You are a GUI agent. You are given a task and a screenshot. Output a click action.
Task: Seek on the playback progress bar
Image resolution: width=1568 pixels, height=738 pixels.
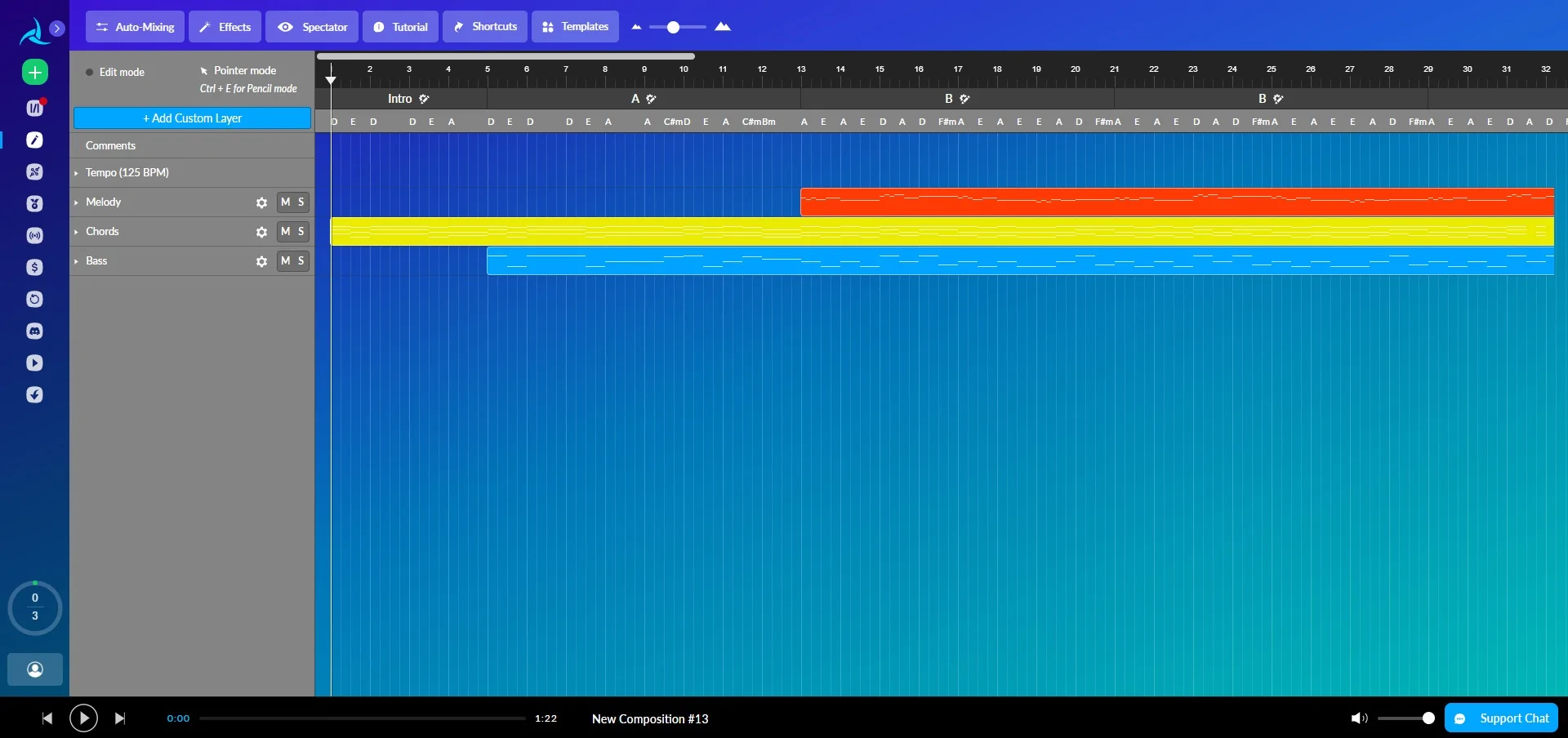point(363,718)
